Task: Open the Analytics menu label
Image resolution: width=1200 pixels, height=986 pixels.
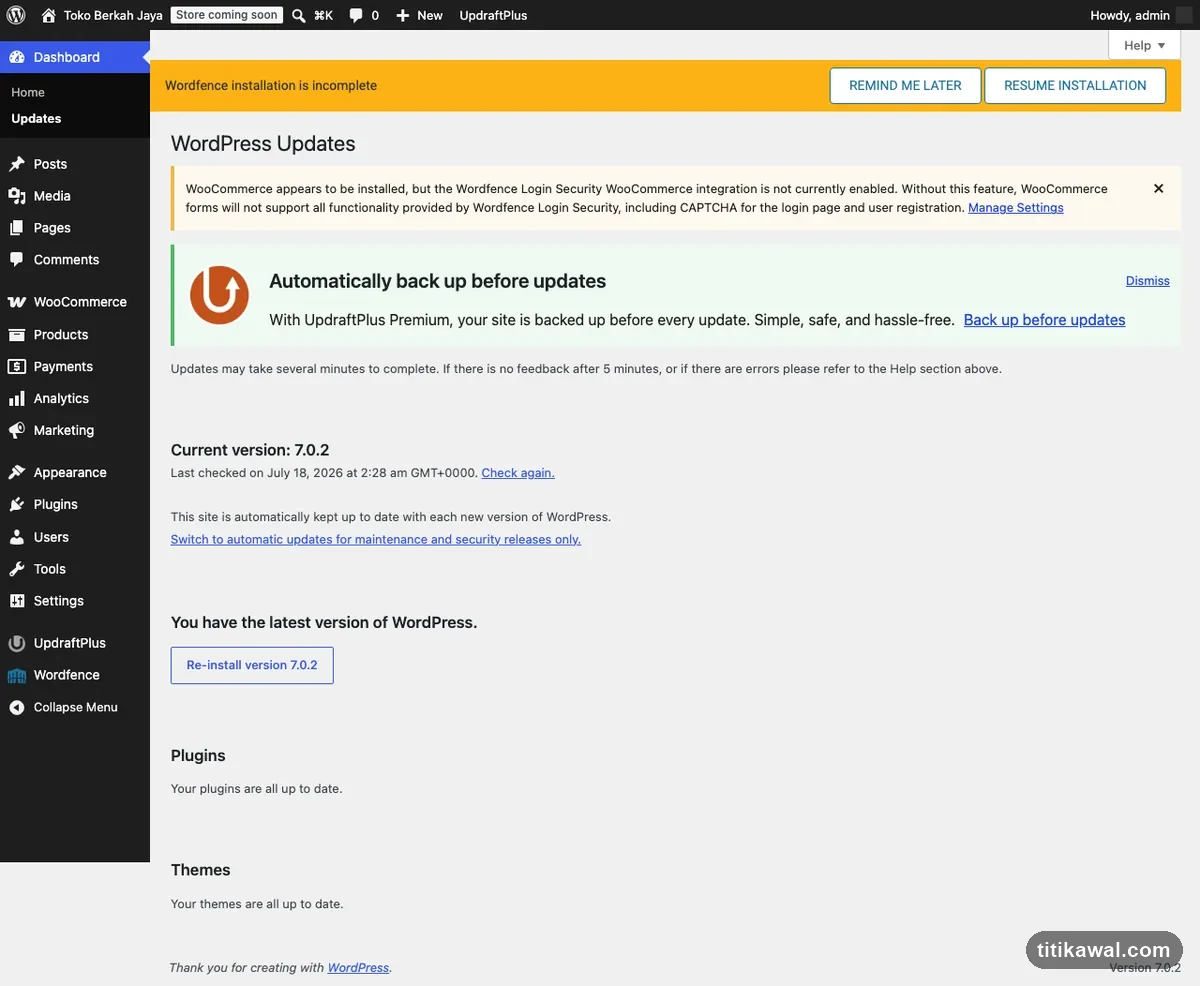Action: pyautogui.click(x=61, y=398)
